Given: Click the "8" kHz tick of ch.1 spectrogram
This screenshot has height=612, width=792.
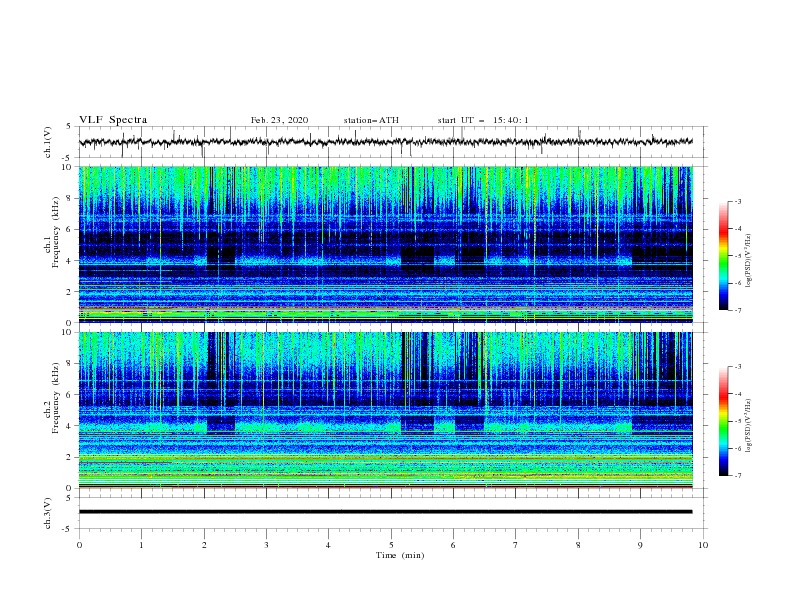Looking at the screenshot, I should click(x=70, y=198).
